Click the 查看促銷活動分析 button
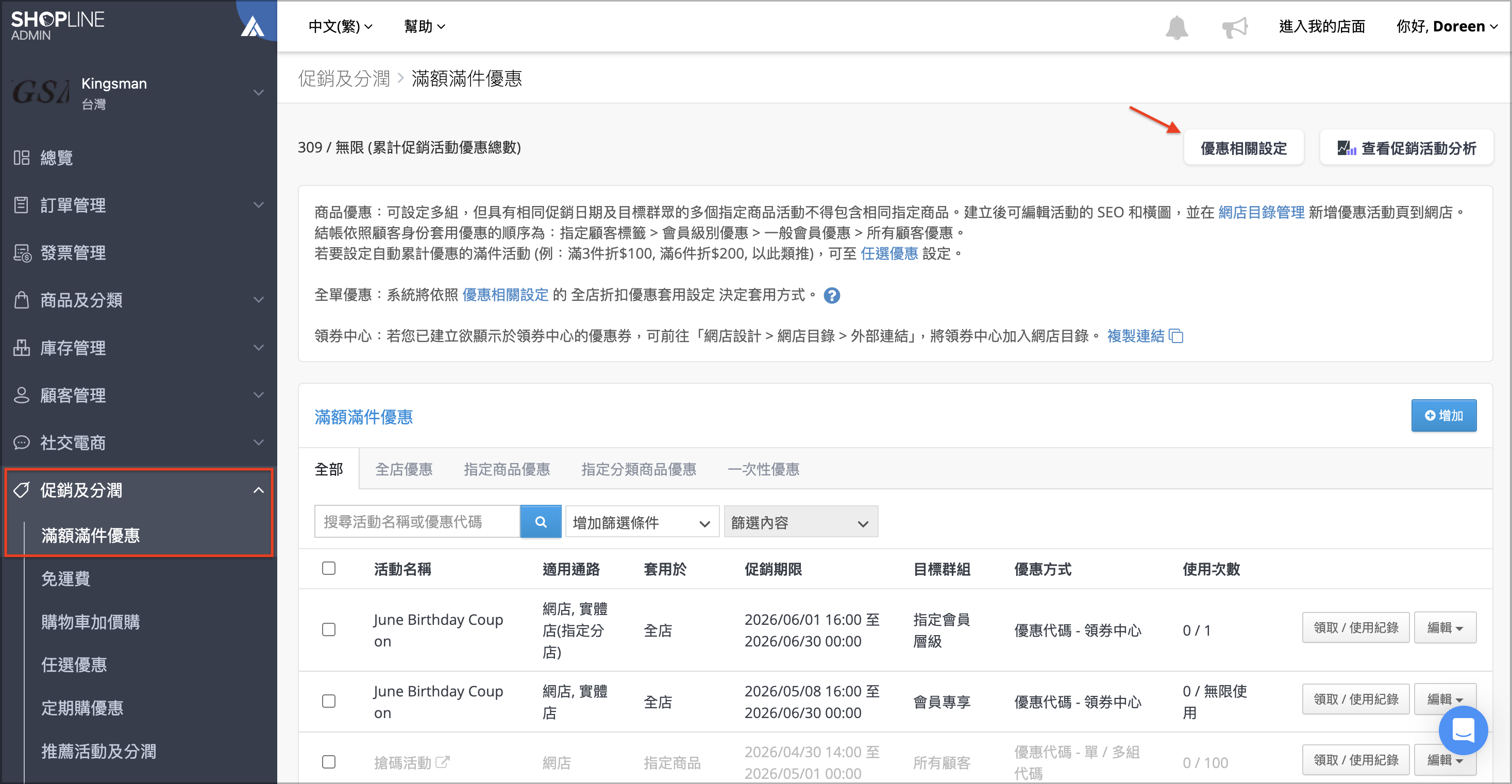The image size is (1512, 784). click(1406, 147)
